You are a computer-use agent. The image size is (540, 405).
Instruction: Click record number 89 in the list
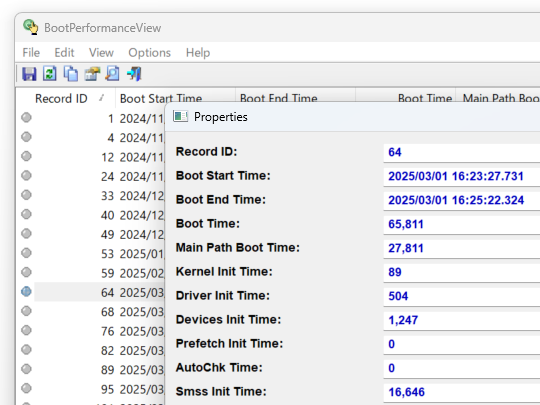[108, 370]
